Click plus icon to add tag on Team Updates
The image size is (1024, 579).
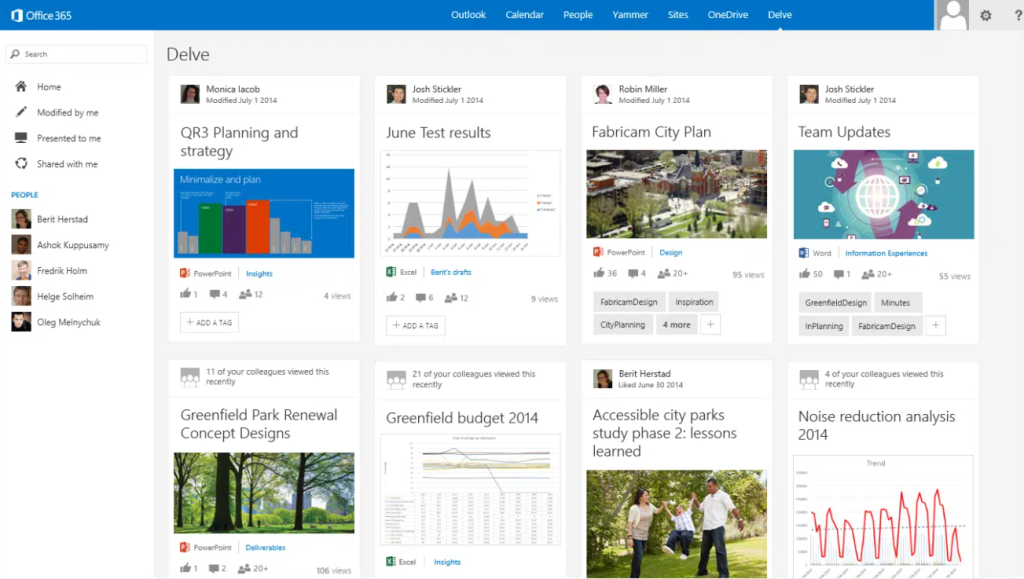click(935, 325)
